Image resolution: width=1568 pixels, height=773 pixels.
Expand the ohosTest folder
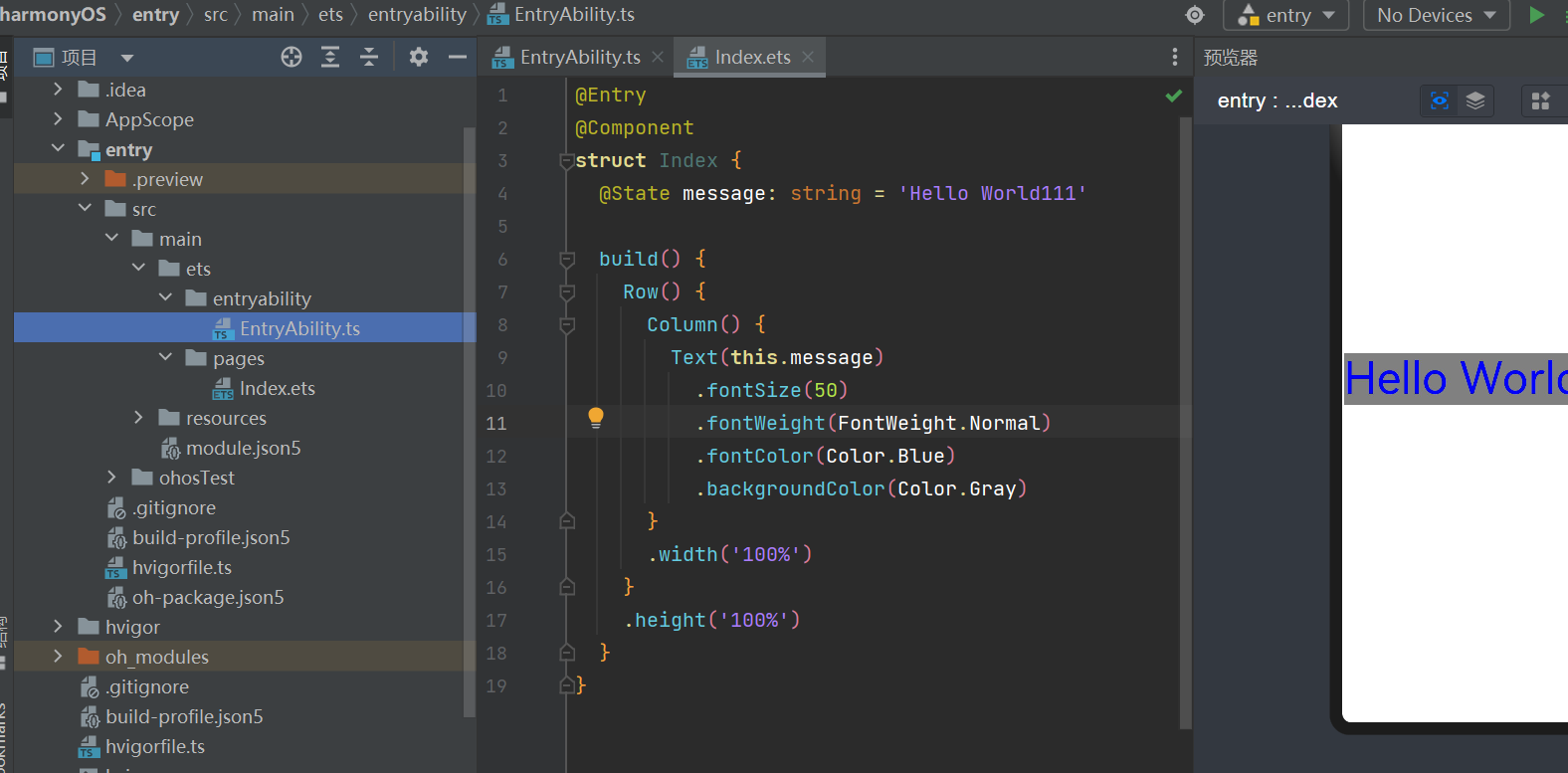coord(111,478)
